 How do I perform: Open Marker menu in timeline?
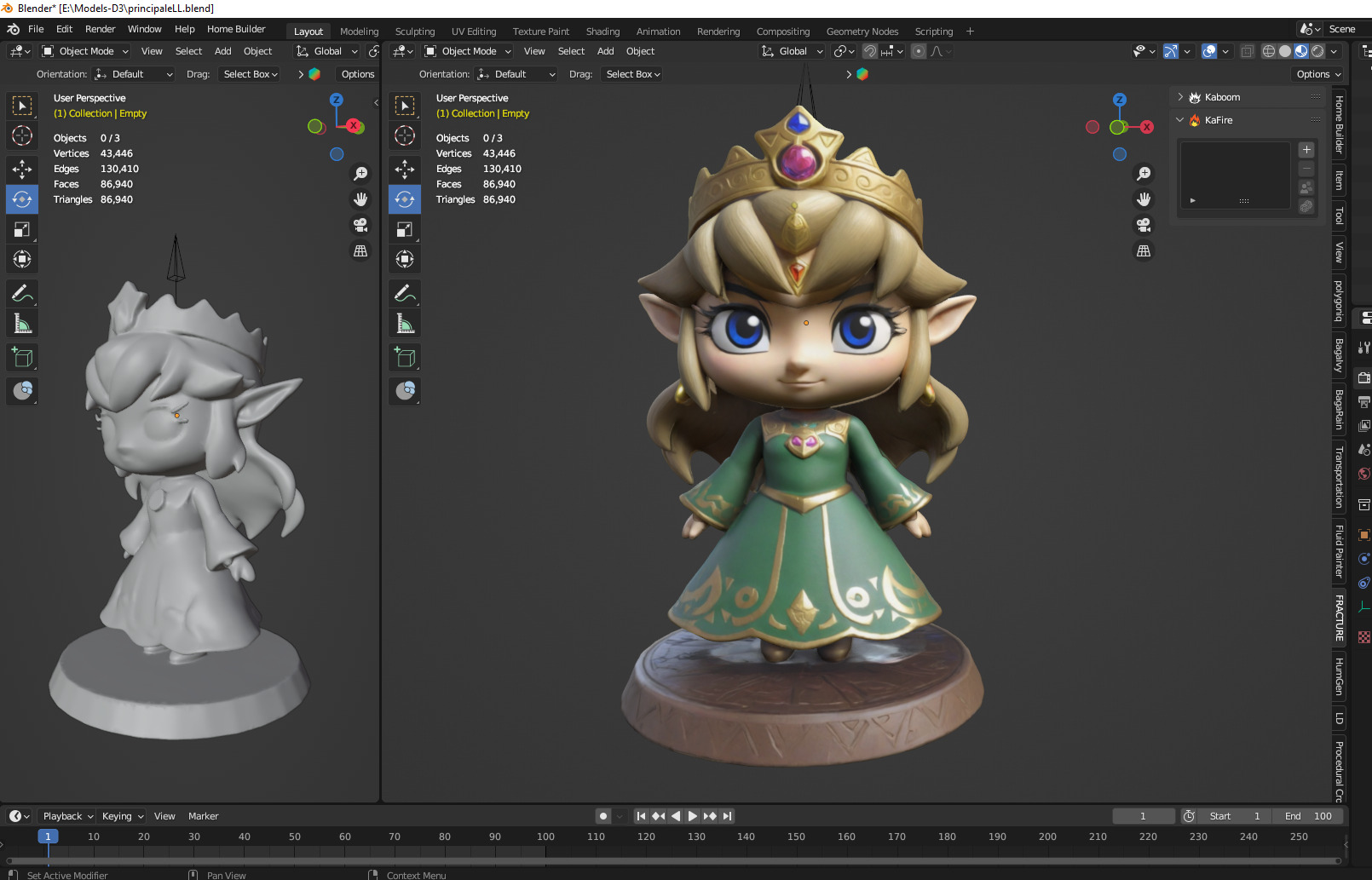203,816
